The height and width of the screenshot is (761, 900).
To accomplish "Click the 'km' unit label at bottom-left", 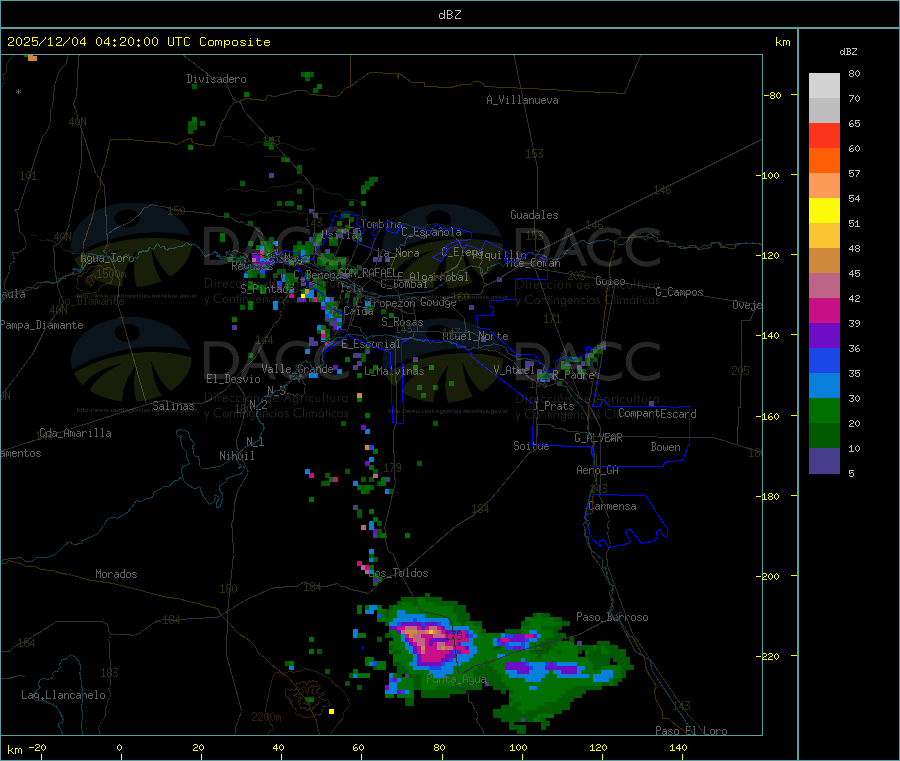I will 14,750.
